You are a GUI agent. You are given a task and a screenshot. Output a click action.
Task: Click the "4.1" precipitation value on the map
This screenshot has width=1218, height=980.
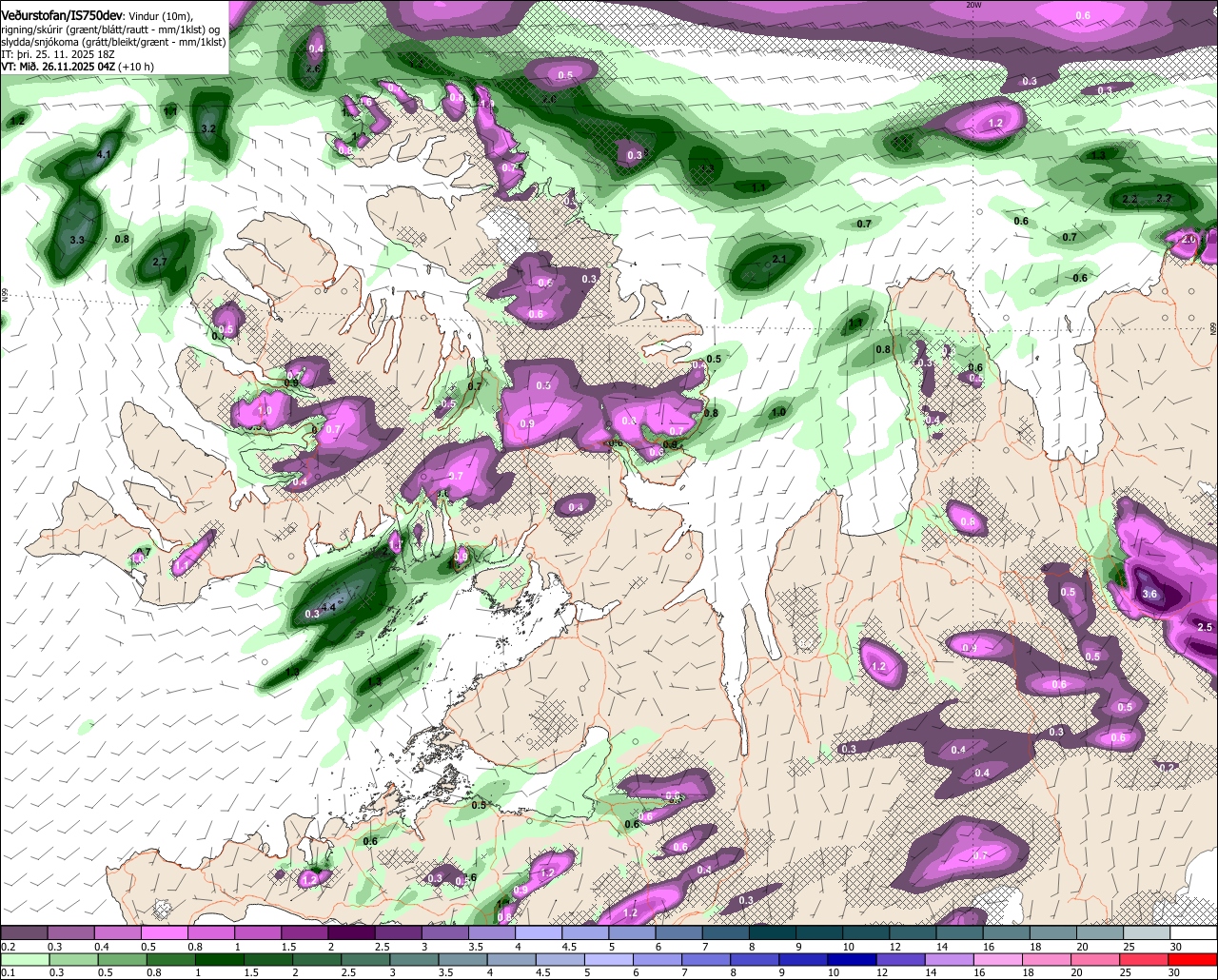pyautogui.click(x=104, y=154)
